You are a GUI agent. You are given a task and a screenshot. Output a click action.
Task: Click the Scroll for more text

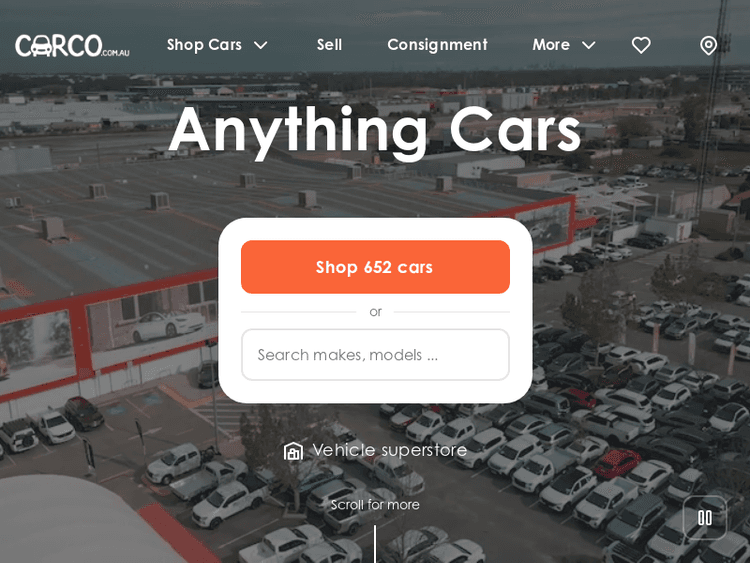click(375, 505)
